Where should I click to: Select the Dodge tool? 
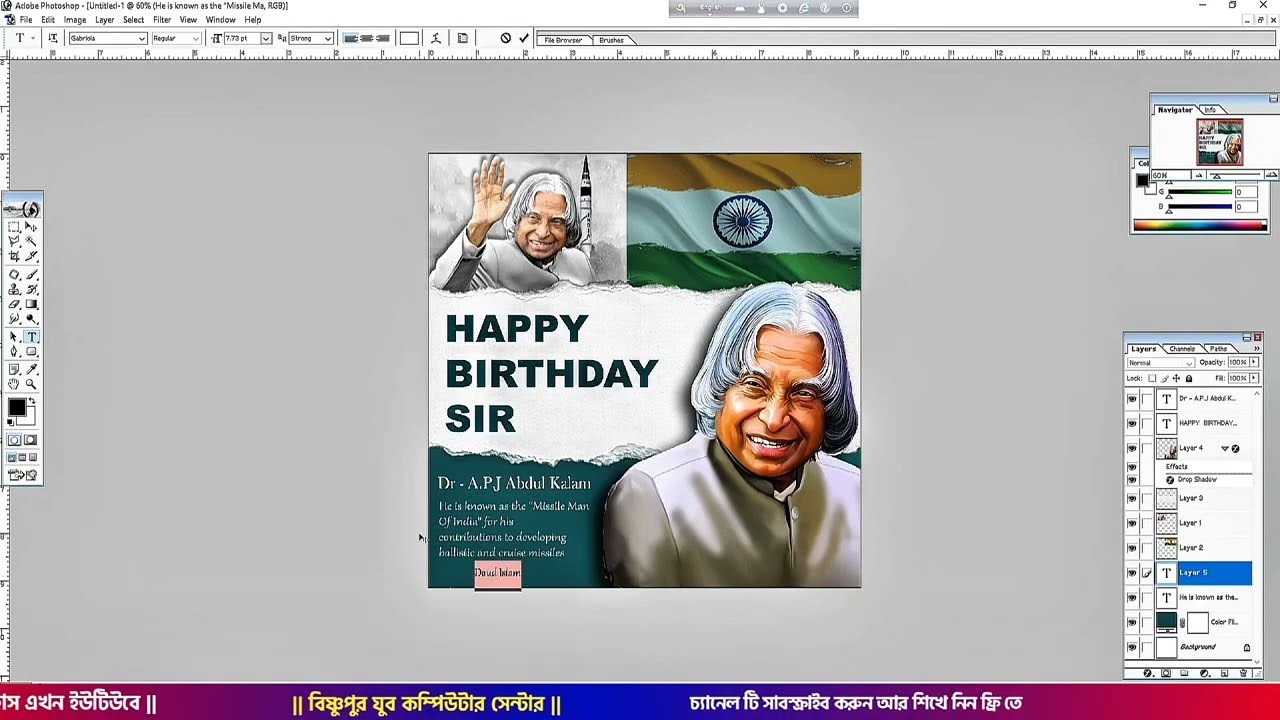31,318
